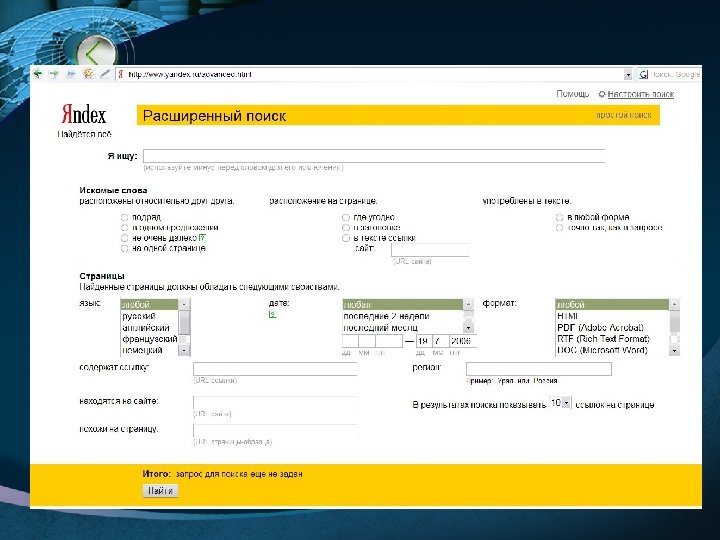The image size is (720, 540).
Task: Open the 'Настроить поиск' link
Action: click(641, 94)
